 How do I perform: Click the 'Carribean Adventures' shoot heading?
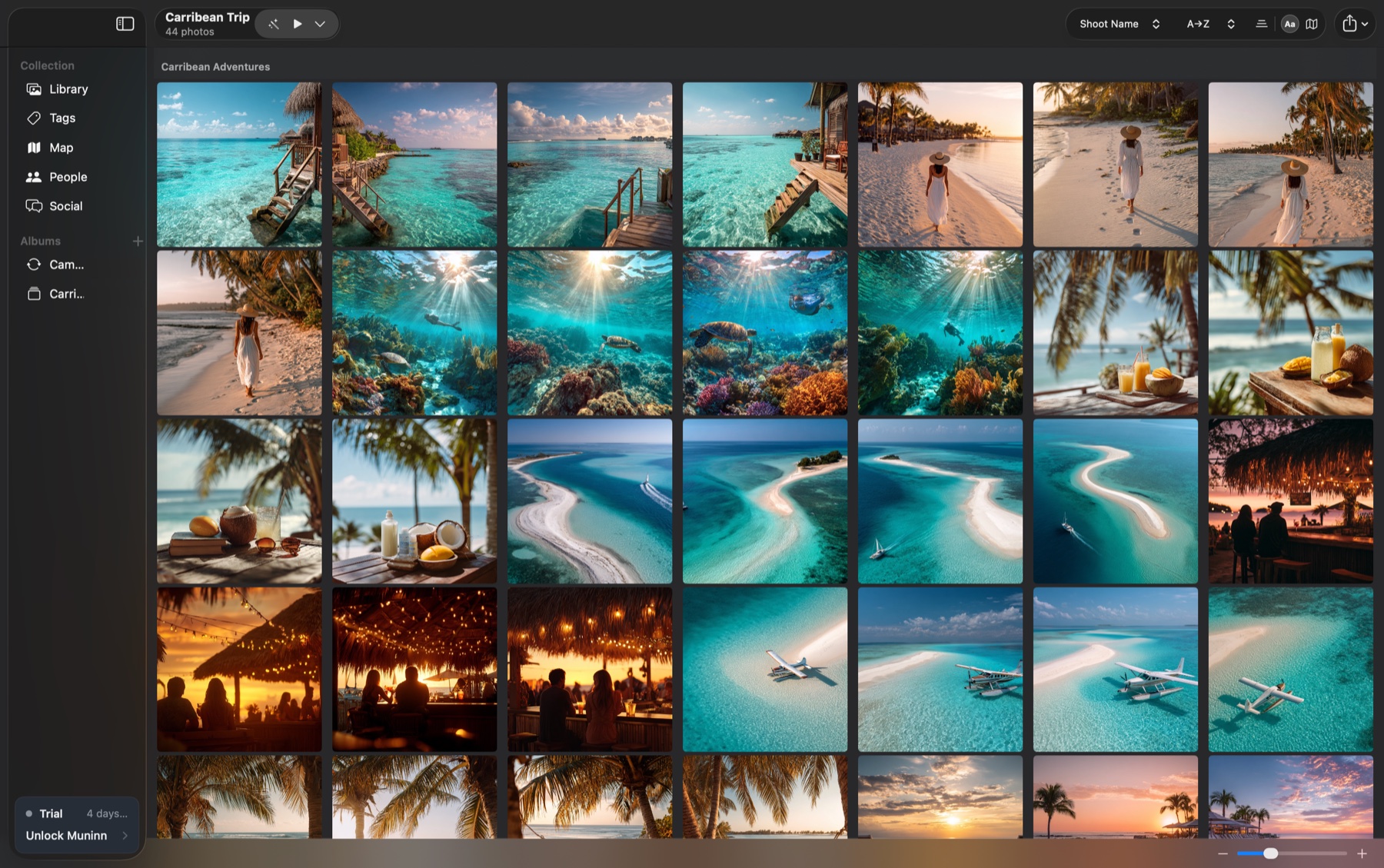click(x=215, y=67)
